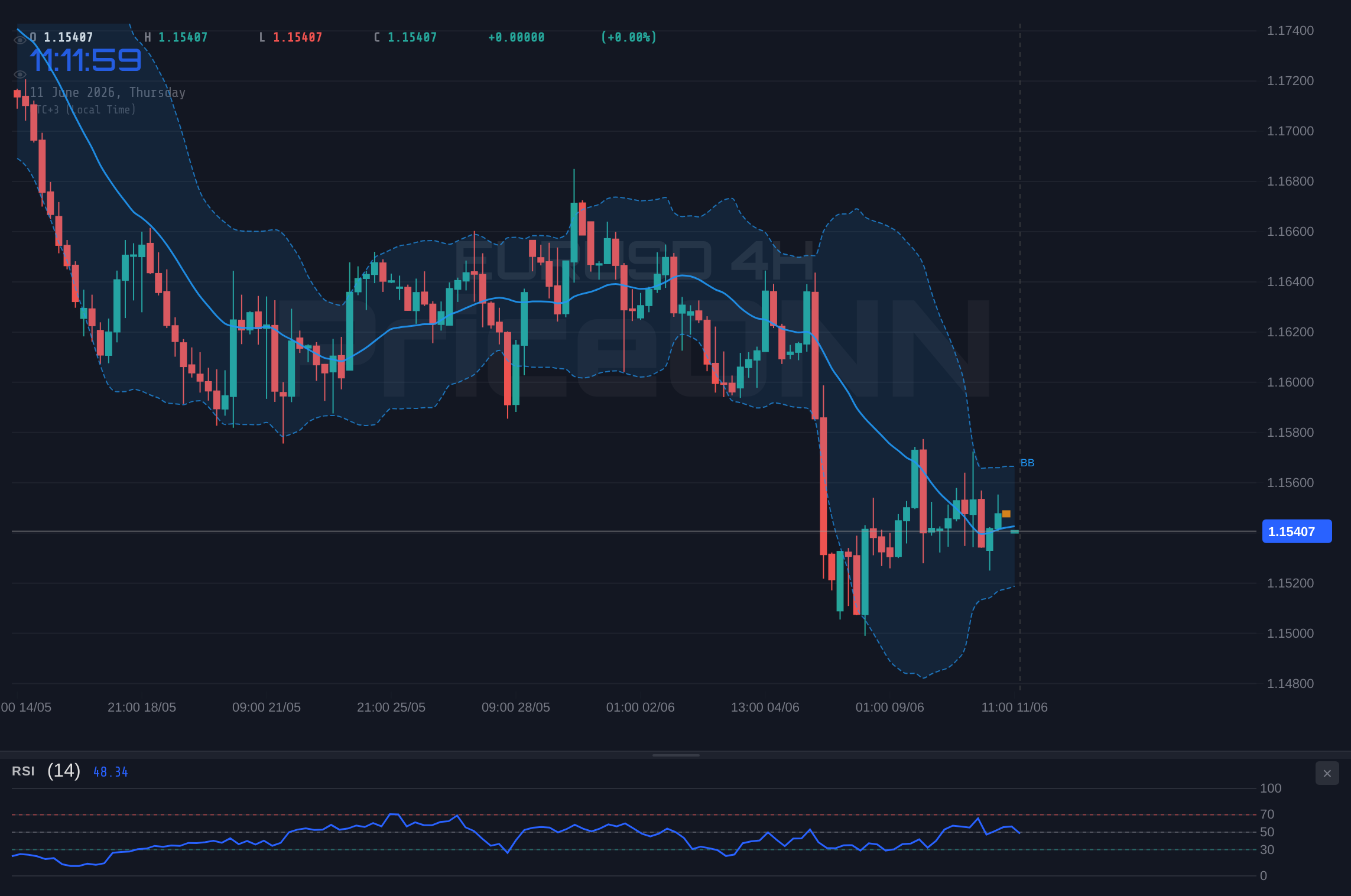Click the RSI indicator title label
The width and height of the screenshot is (1351, 896).
(x=24, y=771)
